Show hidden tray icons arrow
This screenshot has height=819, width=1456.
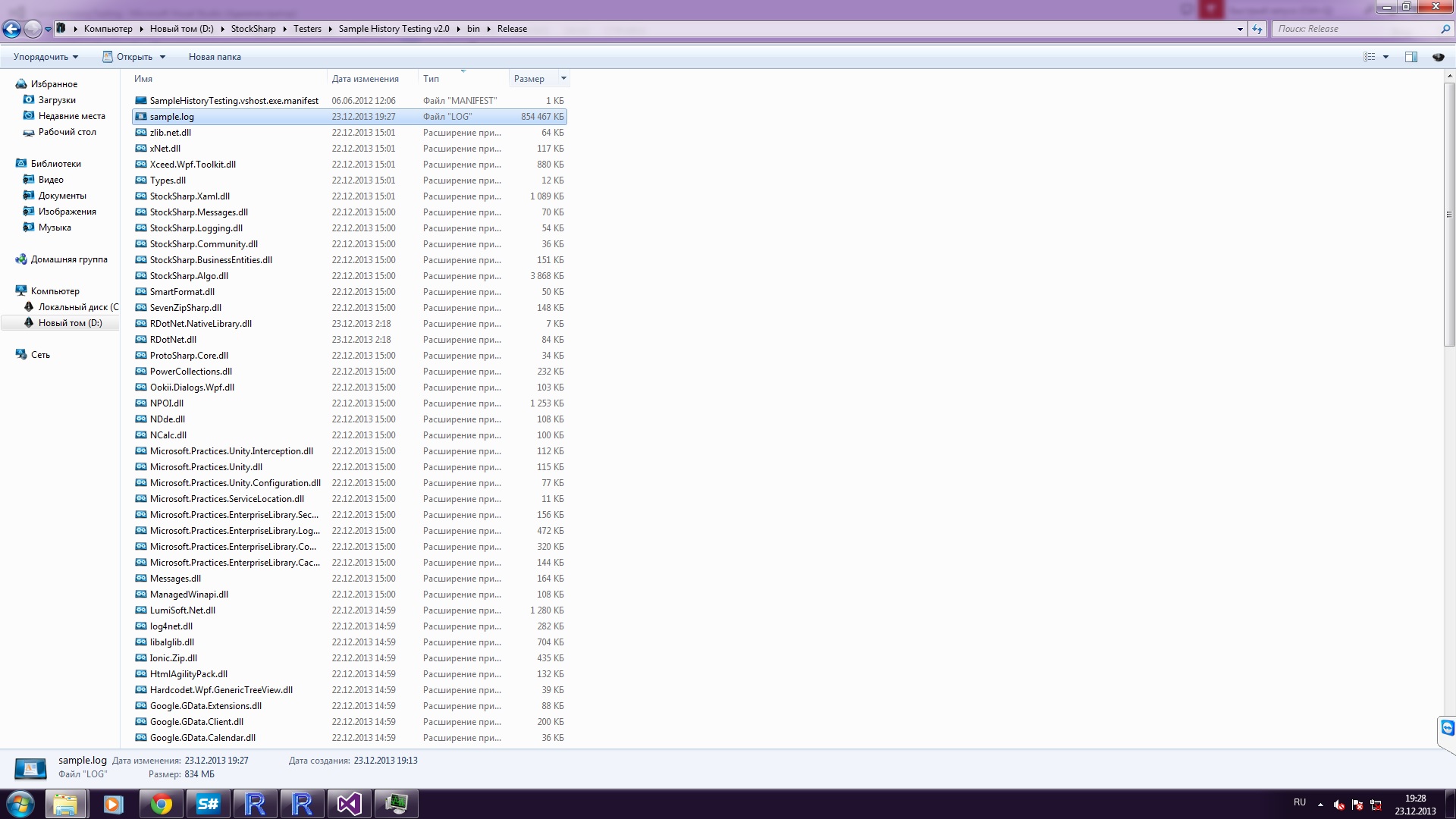[1320, 805]
